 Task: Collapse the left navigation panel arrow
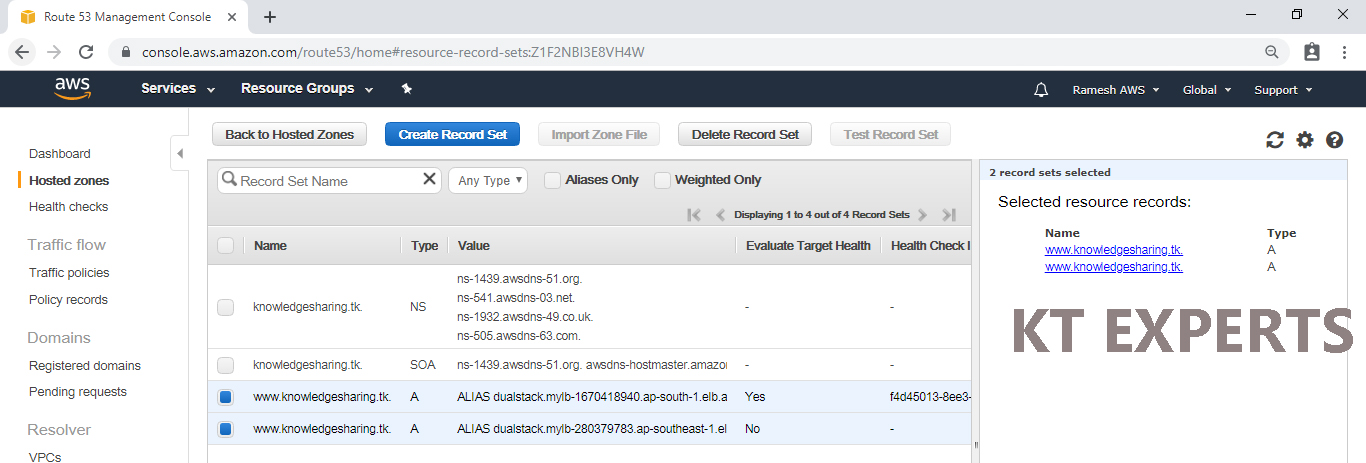click(180, 153)
